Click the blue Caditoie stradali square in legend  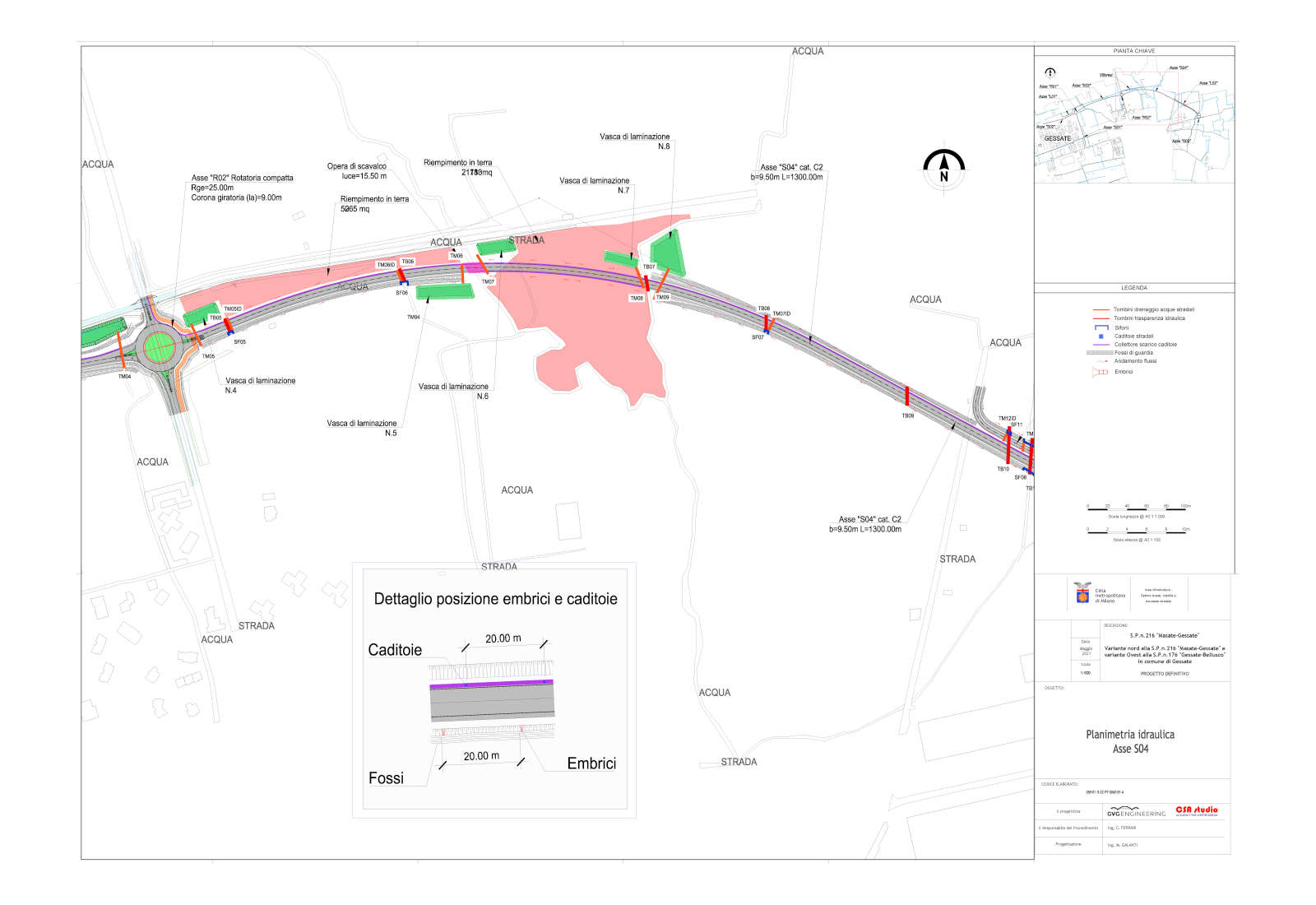pos(1101,336)
